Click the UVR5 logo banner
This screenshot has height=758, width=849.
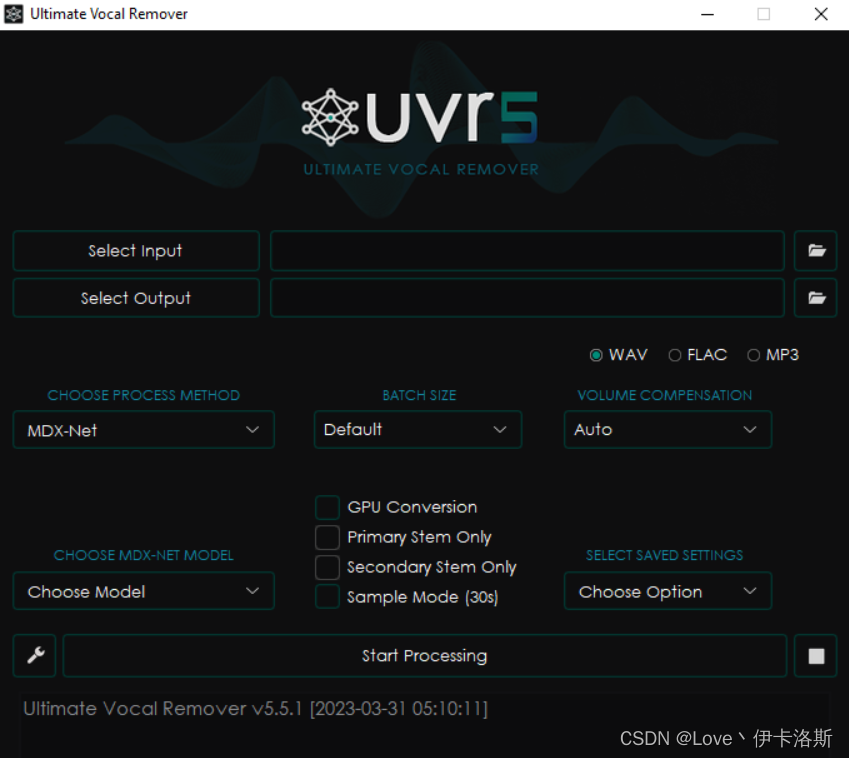(x=420, y=130)
